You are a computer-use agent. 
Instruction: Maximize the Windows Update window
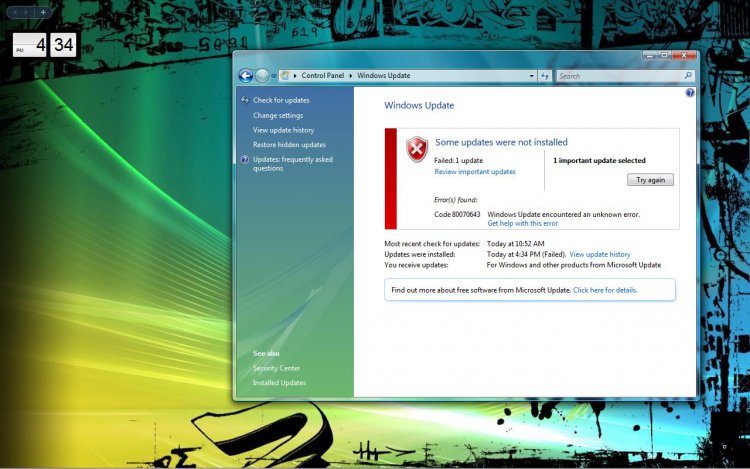click(x=664, y=55)
